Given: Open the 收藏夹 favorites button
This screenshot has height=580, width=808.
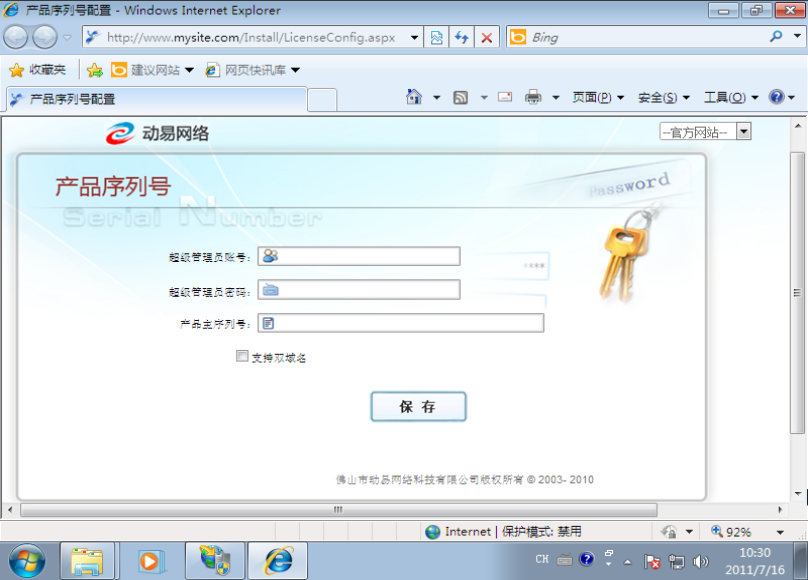Looking at the screenshot, I should 38,70.
